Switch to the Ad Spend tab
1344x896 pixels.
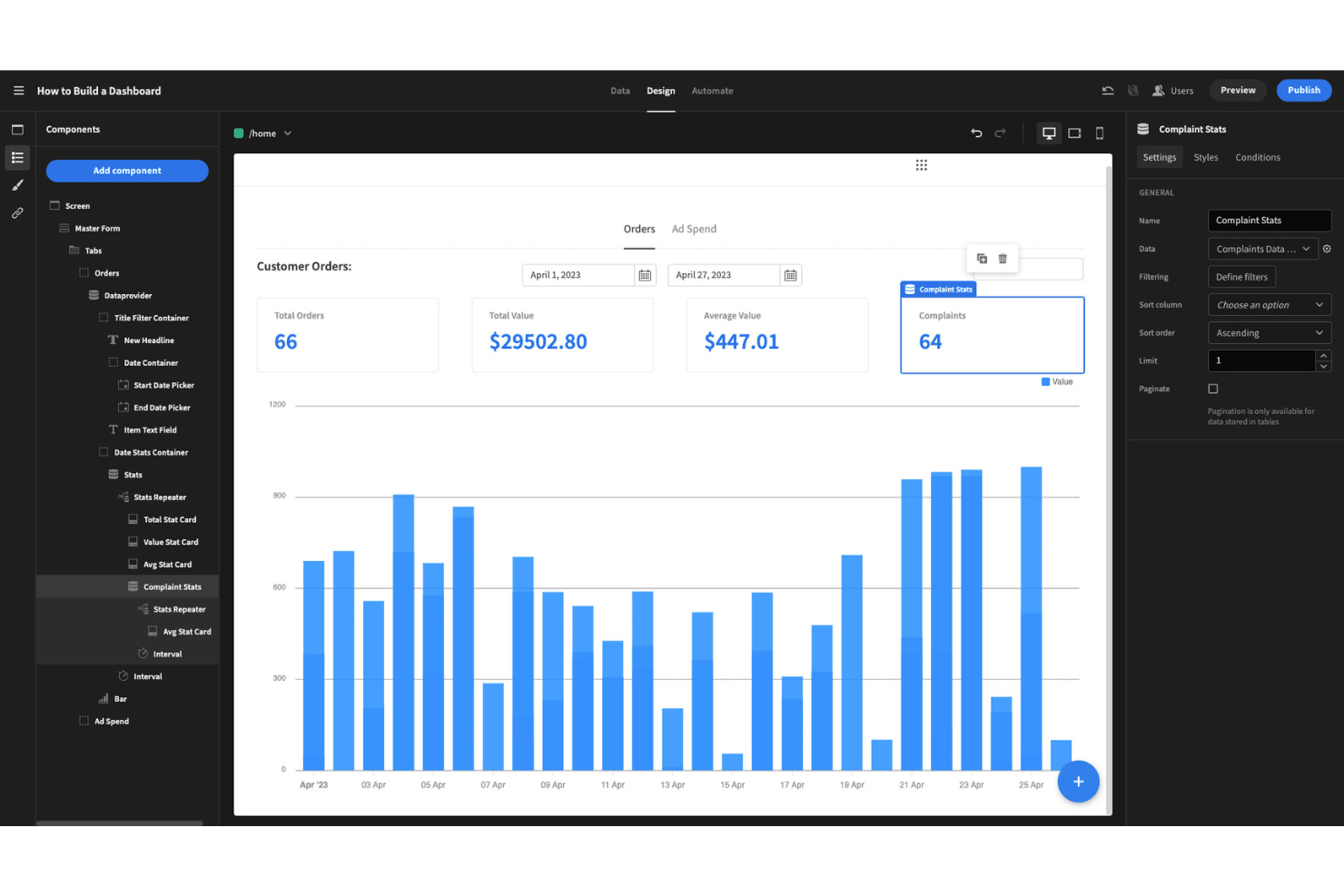point(694,229)
